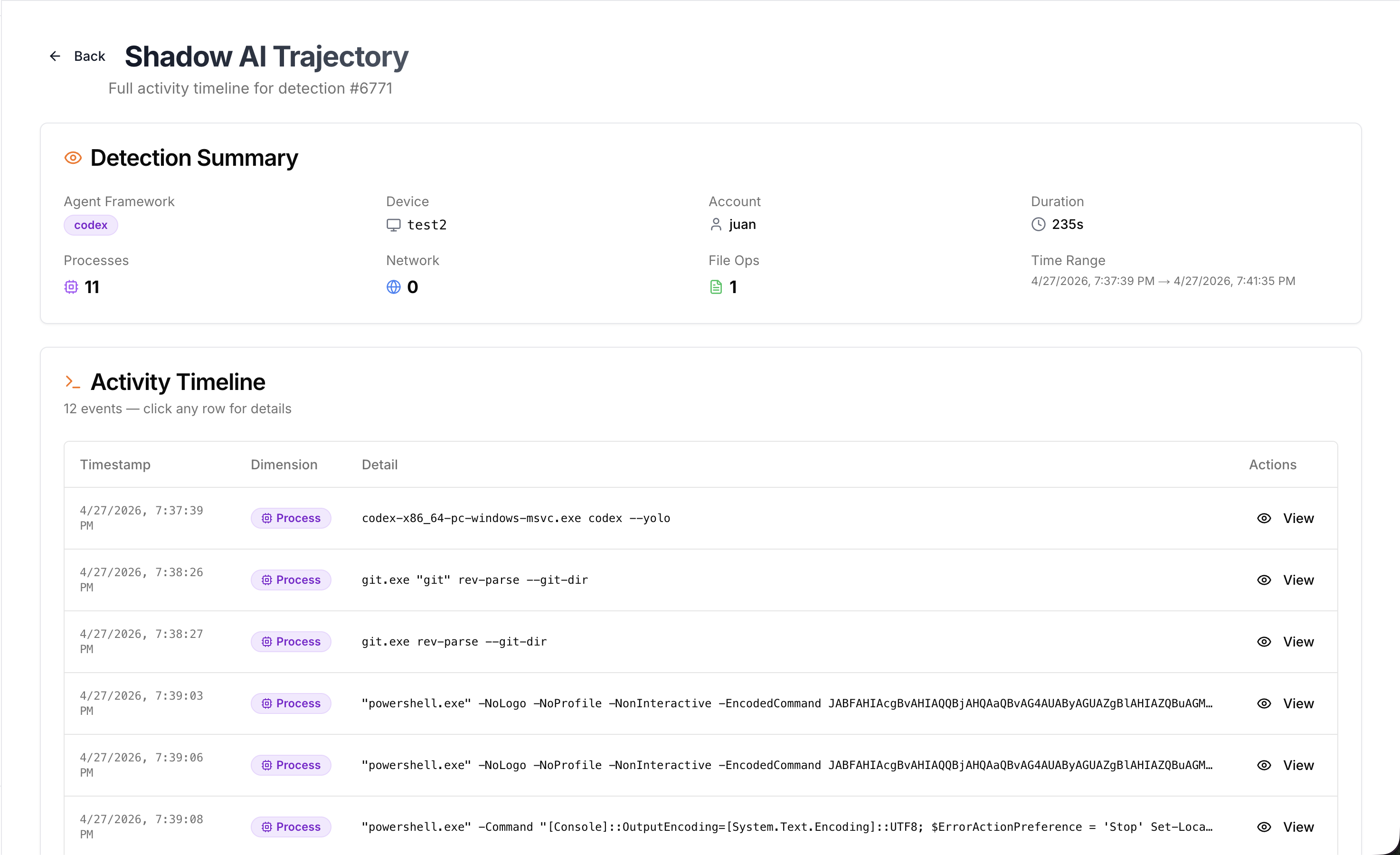Viewport: 1400px width, 855px height.
Task: Click the 'Shadow AI Trajectory' page title
Action: [266, 56]
